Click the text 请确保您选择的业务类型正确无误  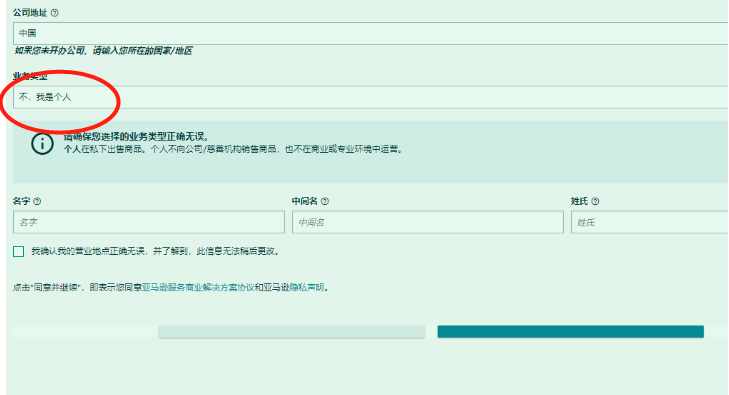pyautogui.click(x=137, y=137)
